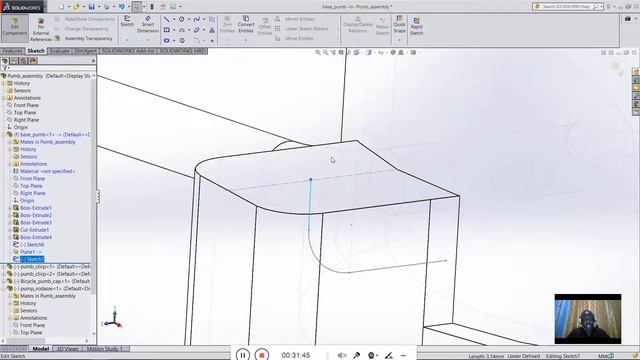Select the Ellipse sketch tool
The height and width of the screenshot is (360, 640).
197,30
